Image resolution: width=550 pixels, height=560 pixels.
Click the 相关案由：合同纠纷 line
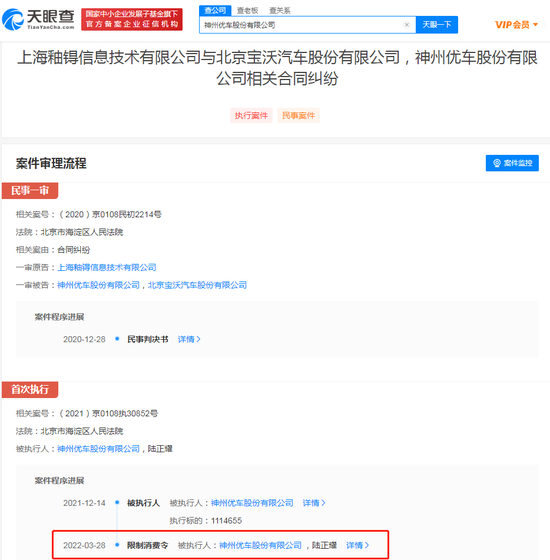point(53,250)
